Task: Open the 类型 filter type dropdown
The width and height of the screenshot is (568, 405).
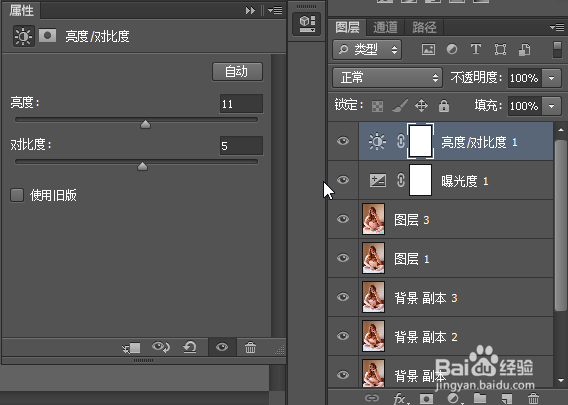Action: pyautogui.click(x=367, y=50)
